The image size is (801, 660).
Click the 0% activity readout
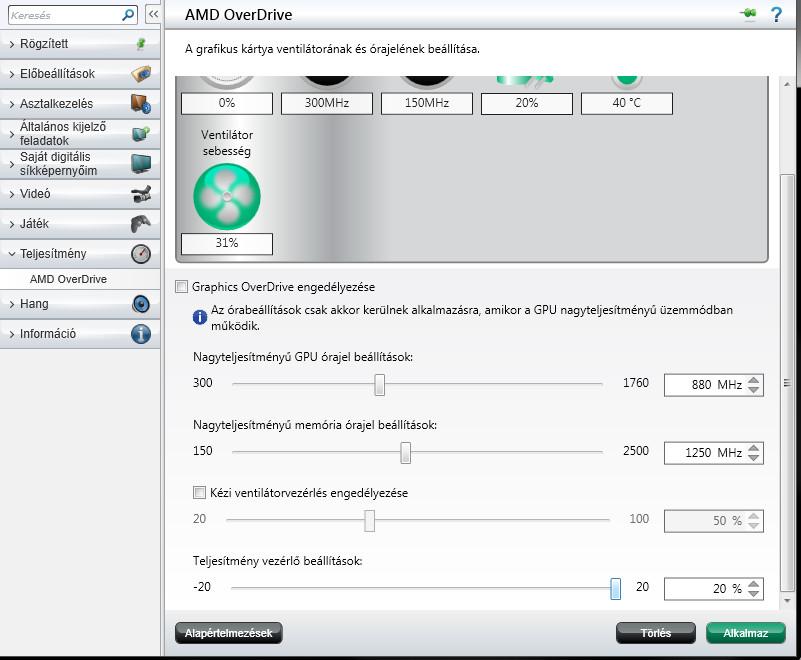(x=227, y=103)
